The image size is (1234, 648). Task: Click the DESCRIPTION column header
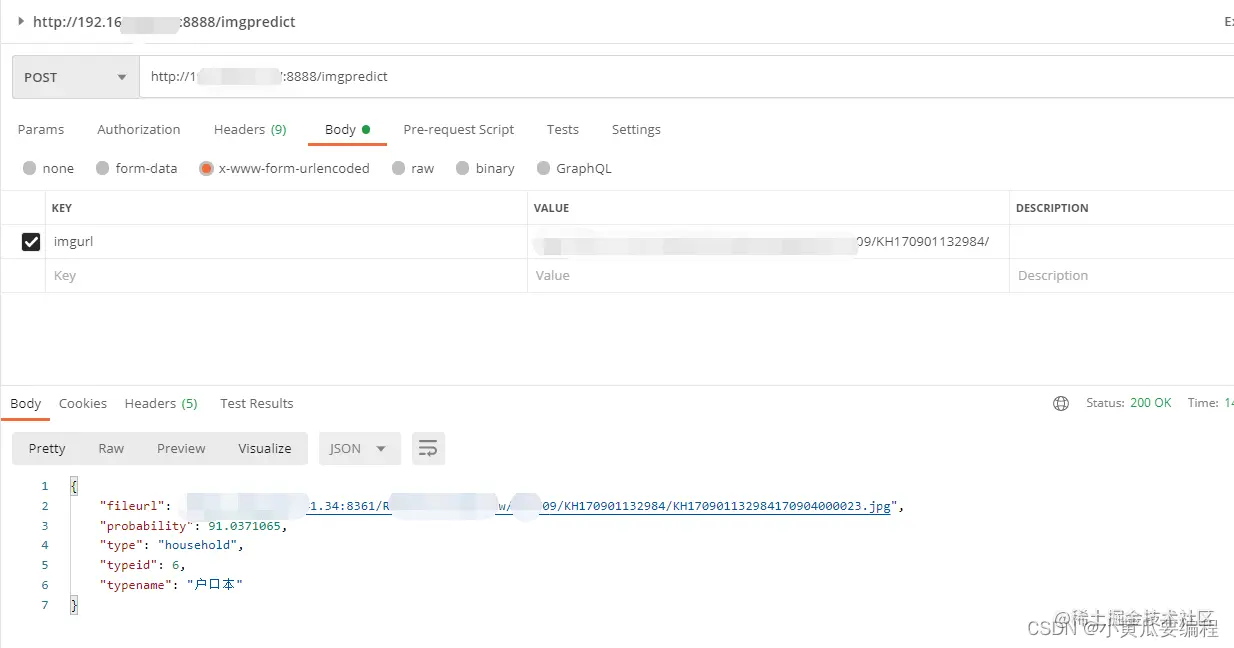coord(1052,208)
